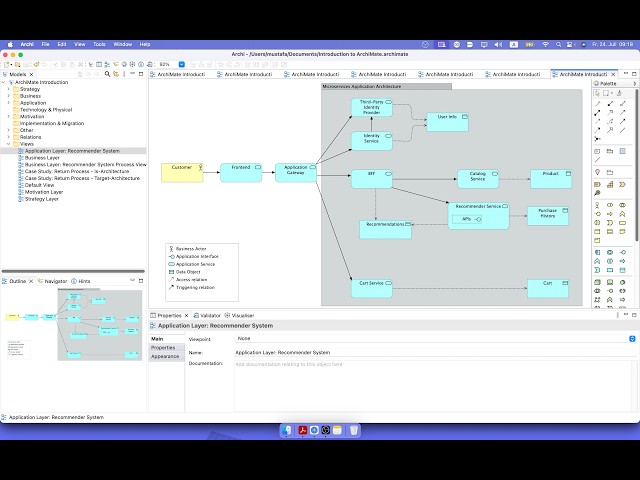Show the Properties view via toolbar icon
Screen dimensions: 640x480
click(99, 65)
